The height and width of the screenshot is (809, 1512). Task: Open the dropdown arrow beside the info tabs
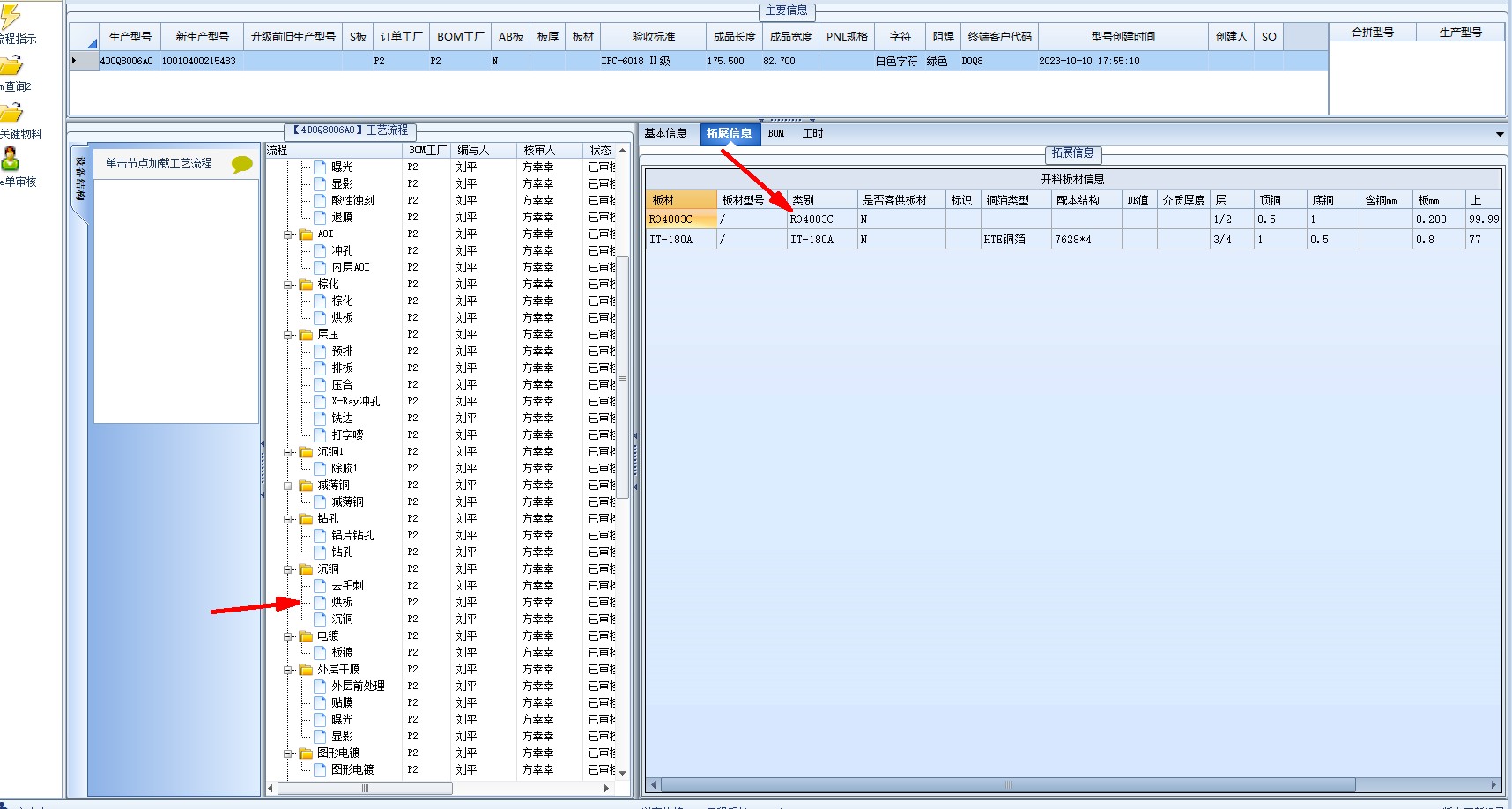pyautogui.click(x=1500, y=134)
